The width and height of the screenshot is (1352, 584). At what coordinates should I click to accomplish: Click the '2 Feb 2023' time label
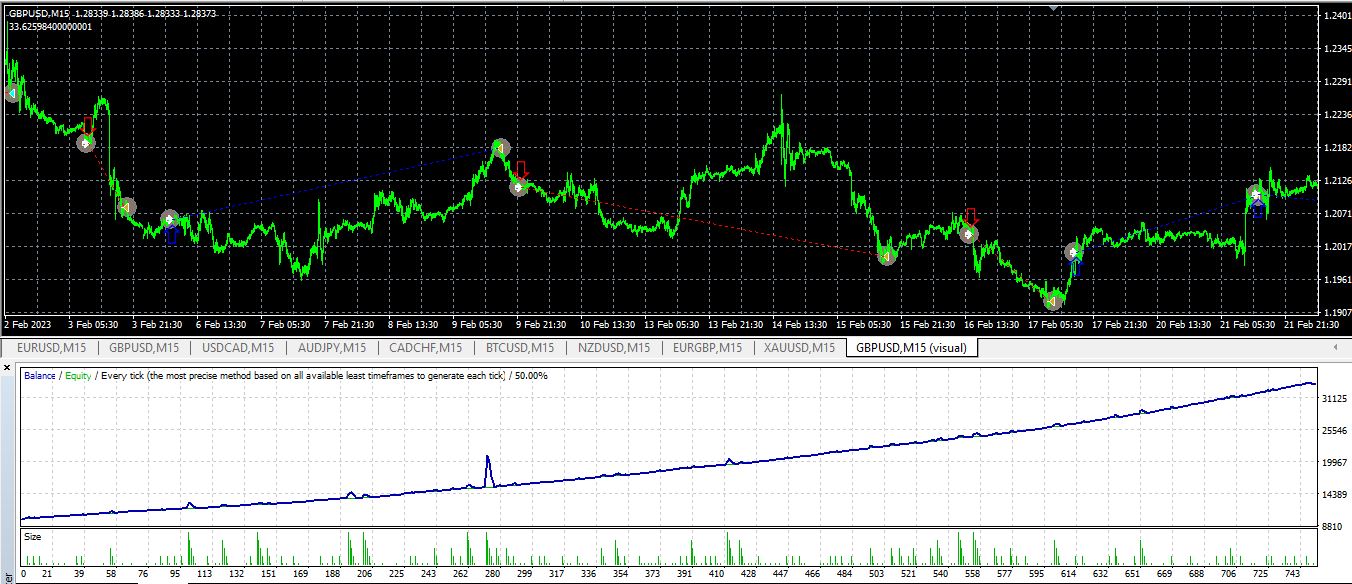pos(29,325)
